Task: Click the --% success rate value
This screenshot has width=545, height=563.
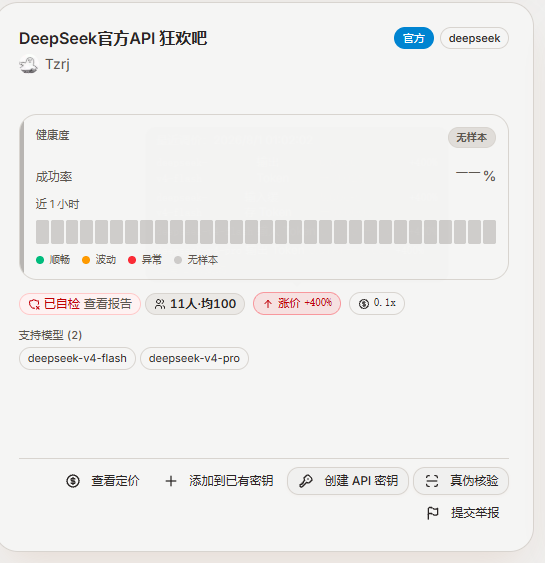Action: coord(476,176)
